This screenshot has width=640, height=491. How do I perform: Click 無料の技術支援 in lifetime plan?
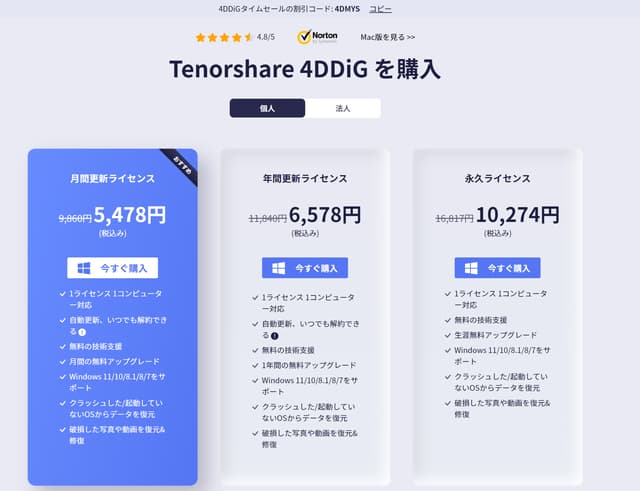(481, 320)
